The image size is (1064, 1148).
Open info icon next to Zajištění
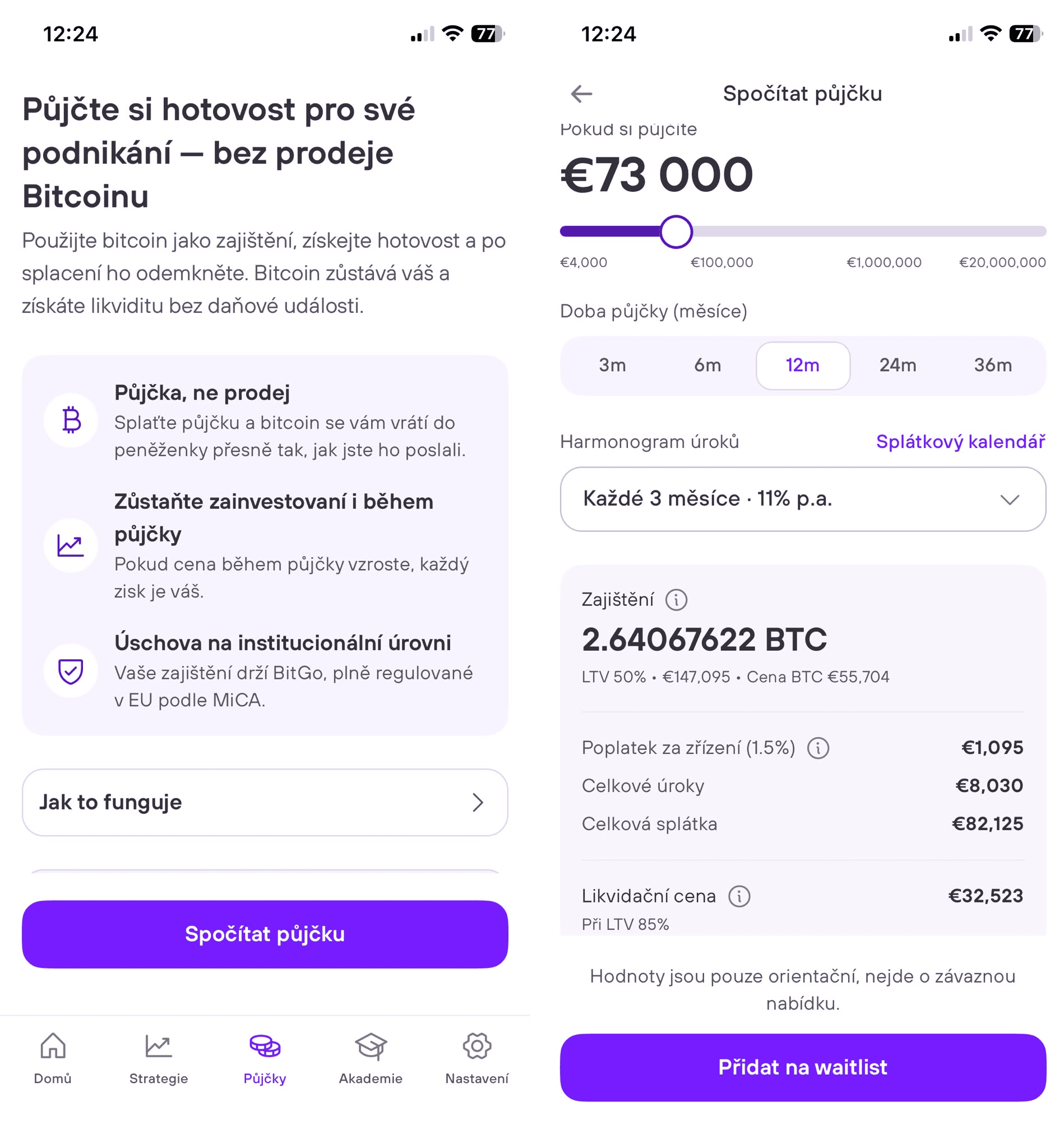tap(676, 600)
